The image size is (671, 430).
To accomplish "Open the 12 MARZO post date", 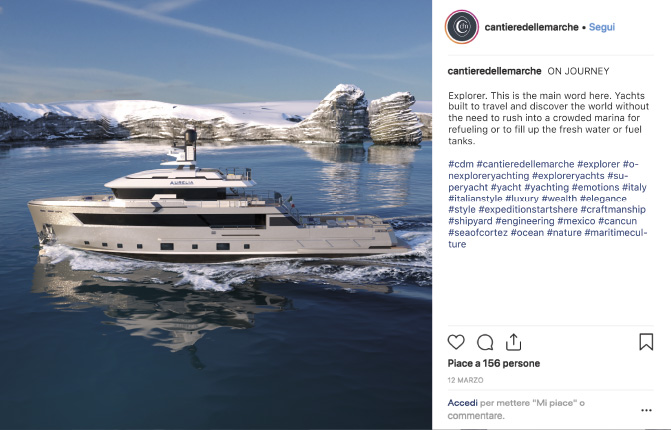I will coord(465,380).
